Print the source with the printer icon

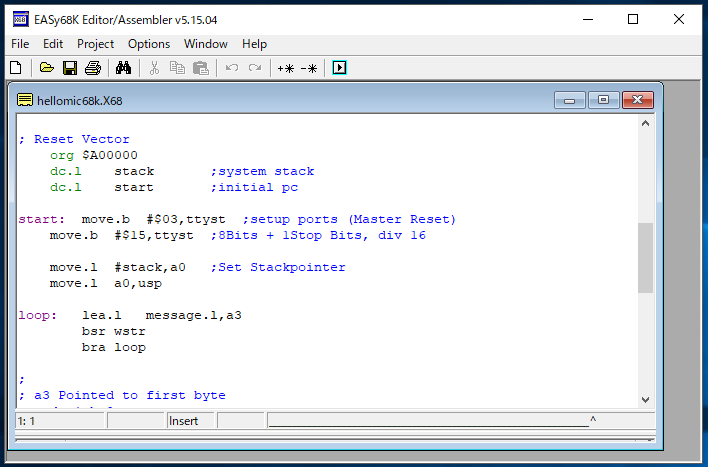(x=93, y=68)
